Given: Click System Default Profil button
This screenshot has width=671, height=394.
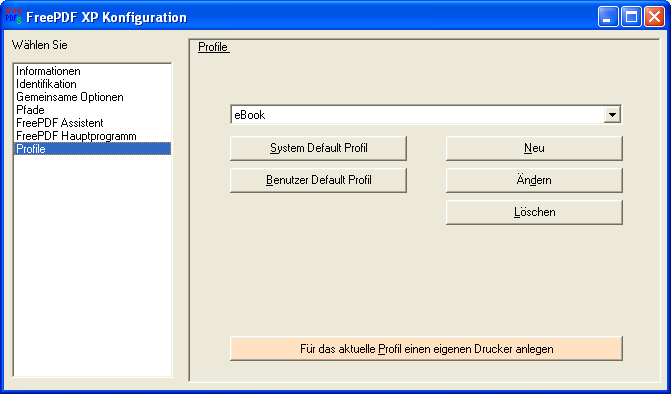Looking at the screenshot, I should [318, 148].
